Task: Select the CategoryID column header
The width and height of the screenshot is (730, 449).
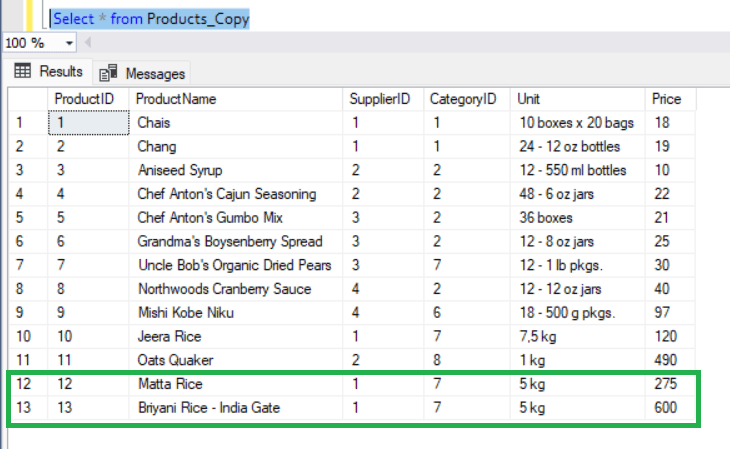Action: 463,99
